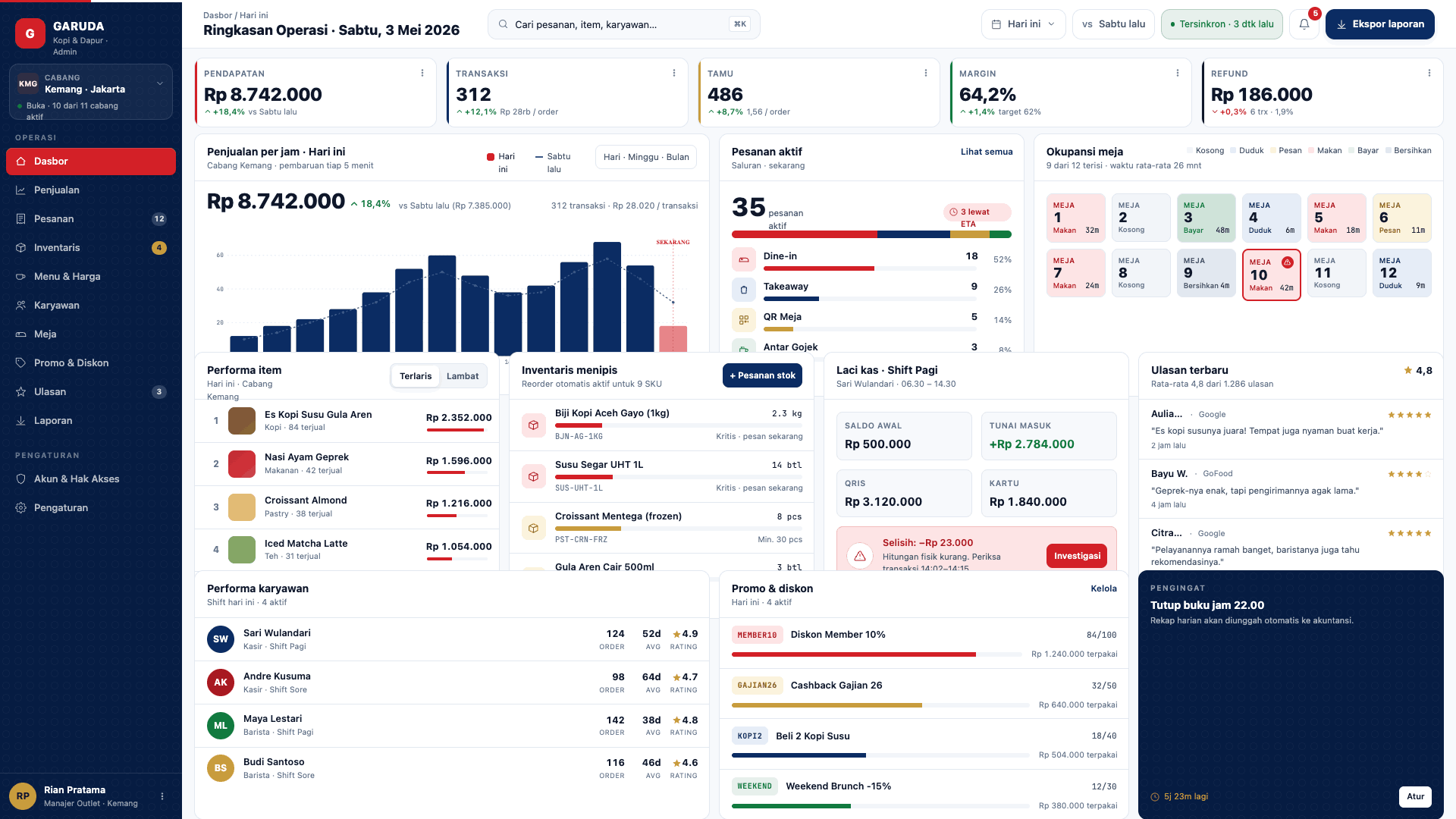
Task: Click the QR Meja code icon
Action: pyautogui.click(x=744, y=320)
